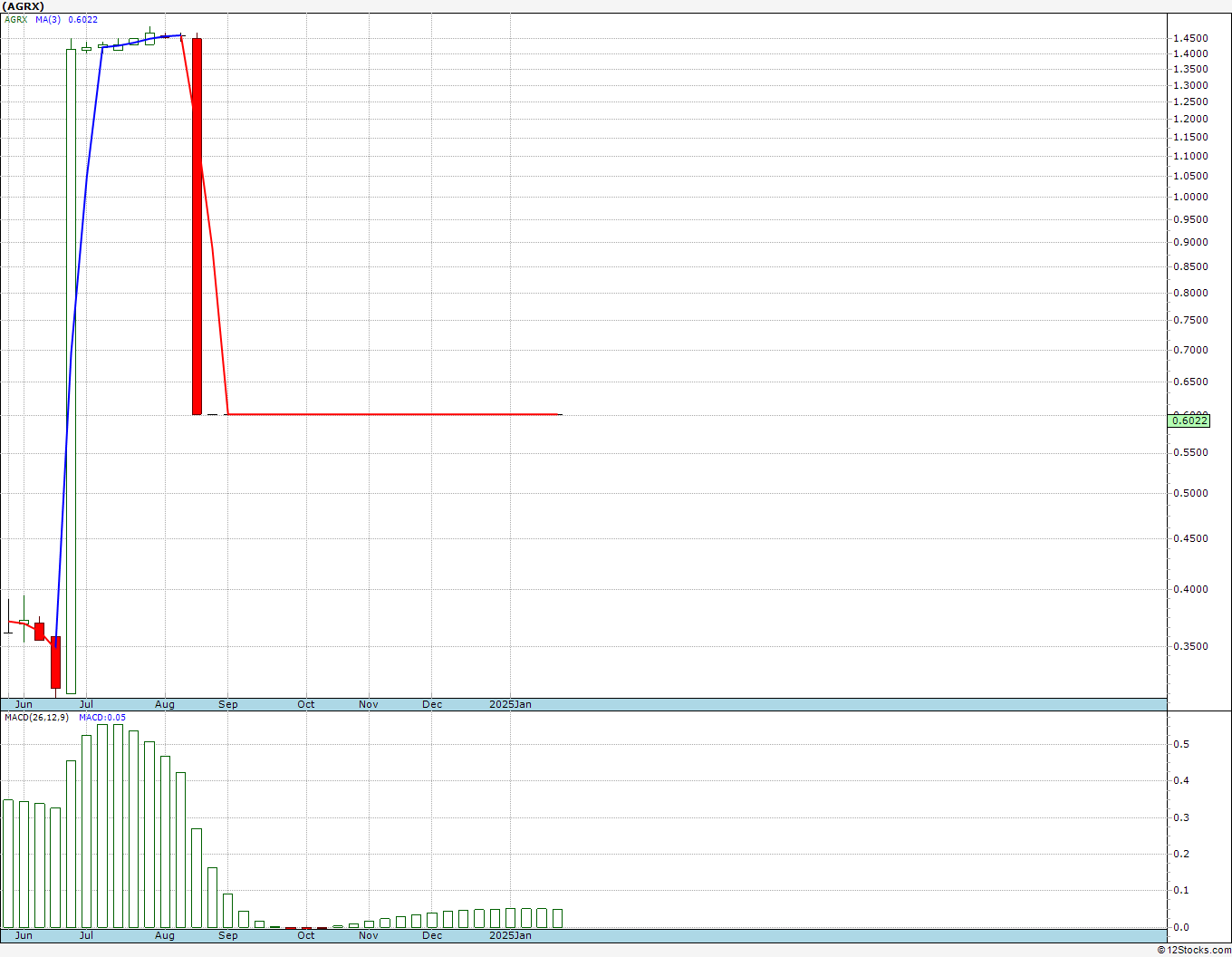
Task: Click the 2025Jan marker on the price chart timeline
Action: (510, 704)
